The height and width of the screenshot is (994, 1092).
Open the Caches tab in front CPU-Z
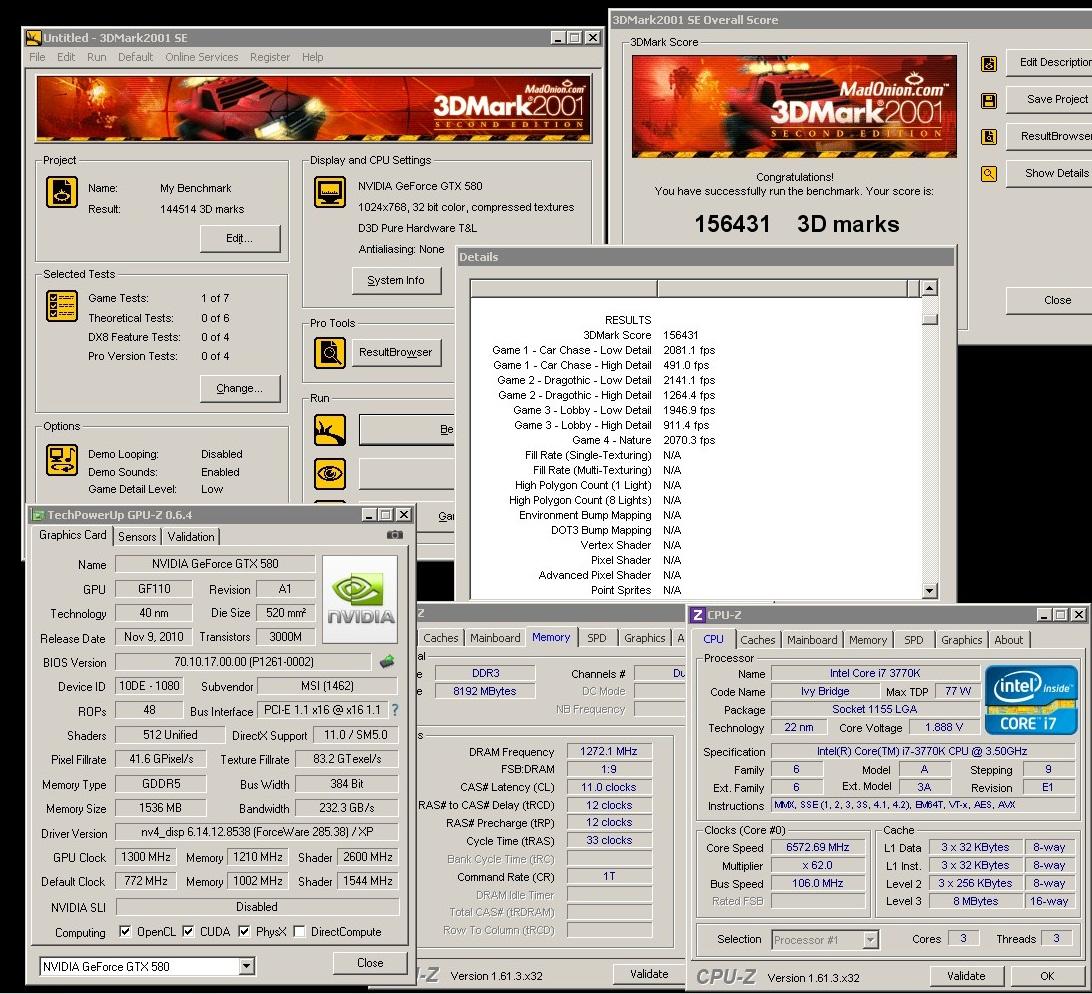point(758,639)
